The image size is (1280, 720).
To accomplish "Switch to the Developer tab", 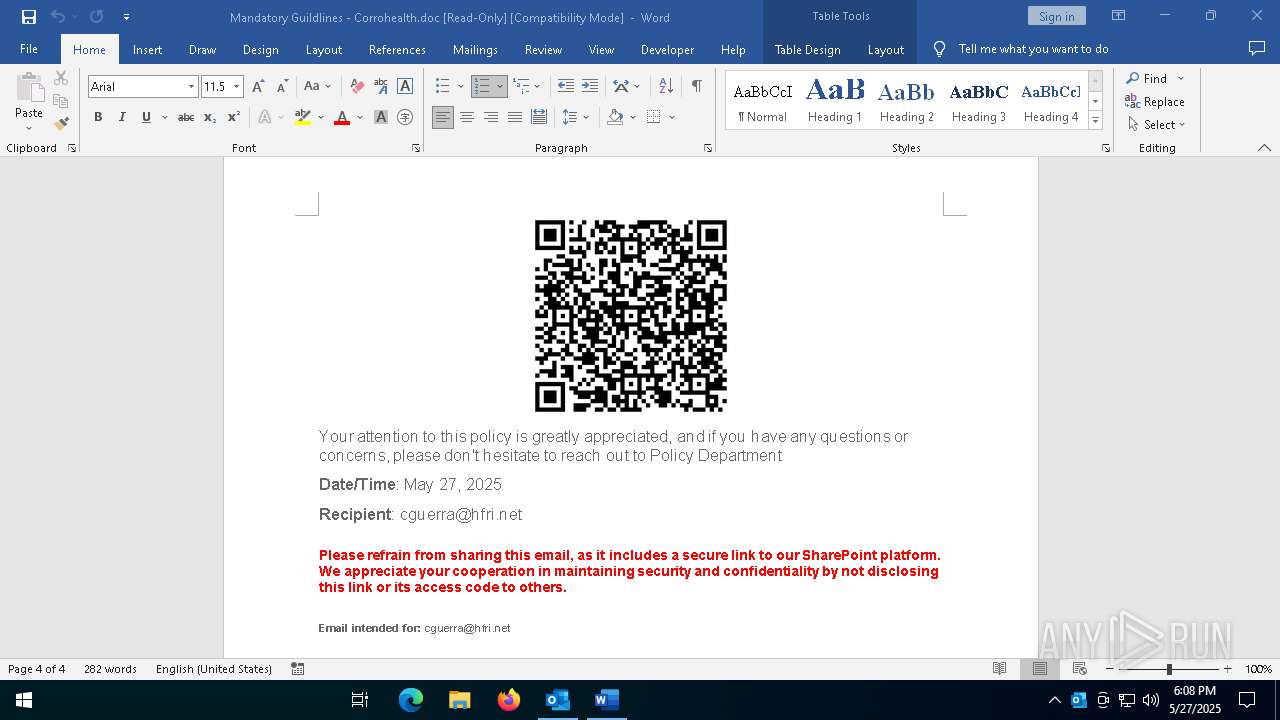I will pyautogui.click(x=667, y=49).
